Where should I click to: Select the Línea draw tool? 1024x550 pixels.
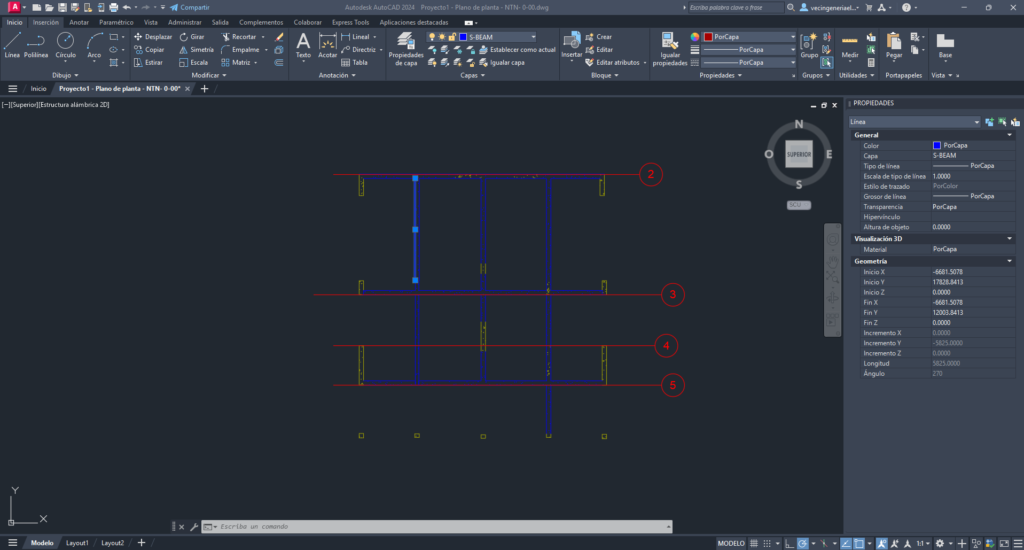coord(12,44)
